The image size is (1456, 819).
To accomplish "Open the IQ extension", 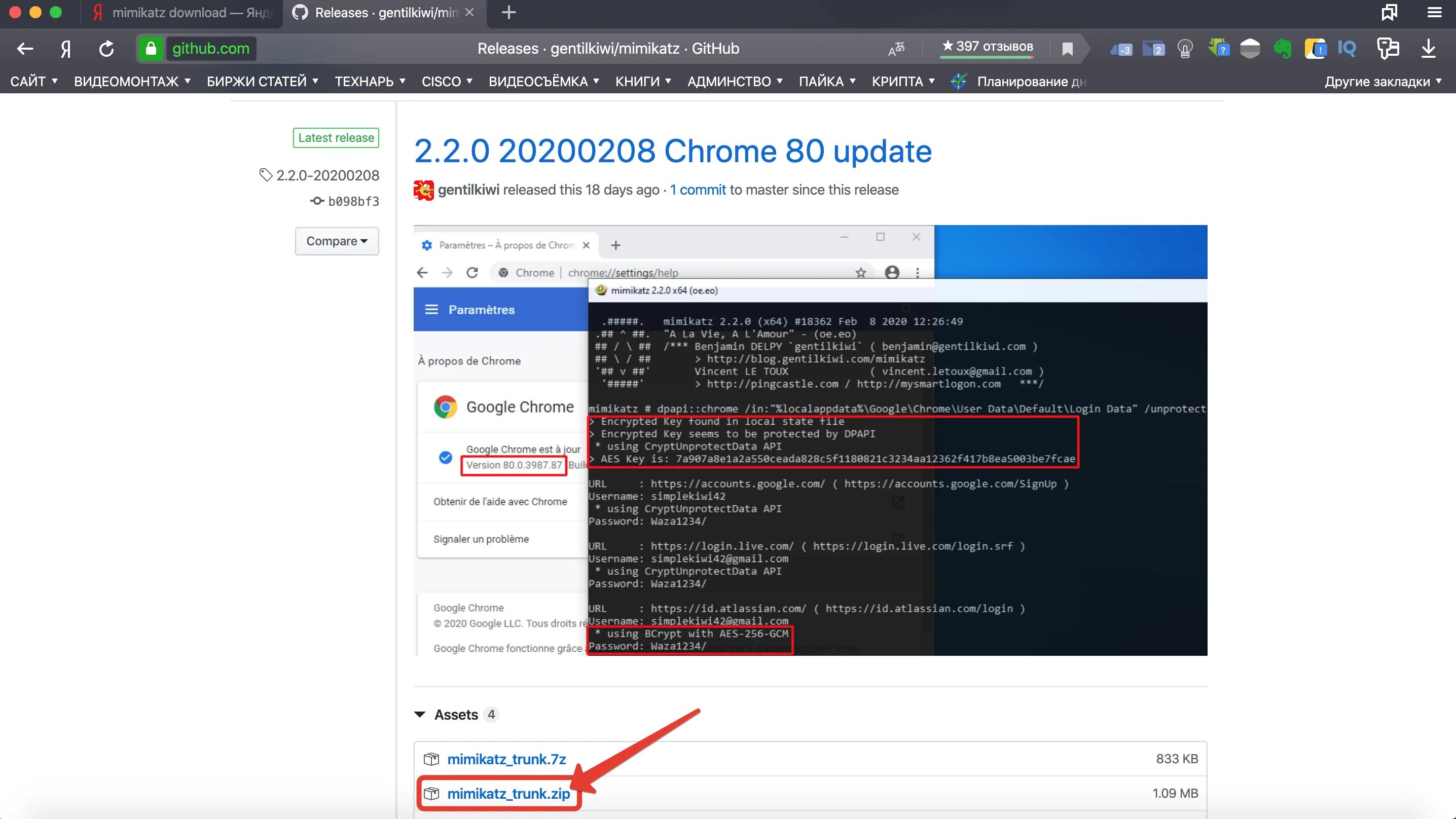I will [x=1347, y=49].
